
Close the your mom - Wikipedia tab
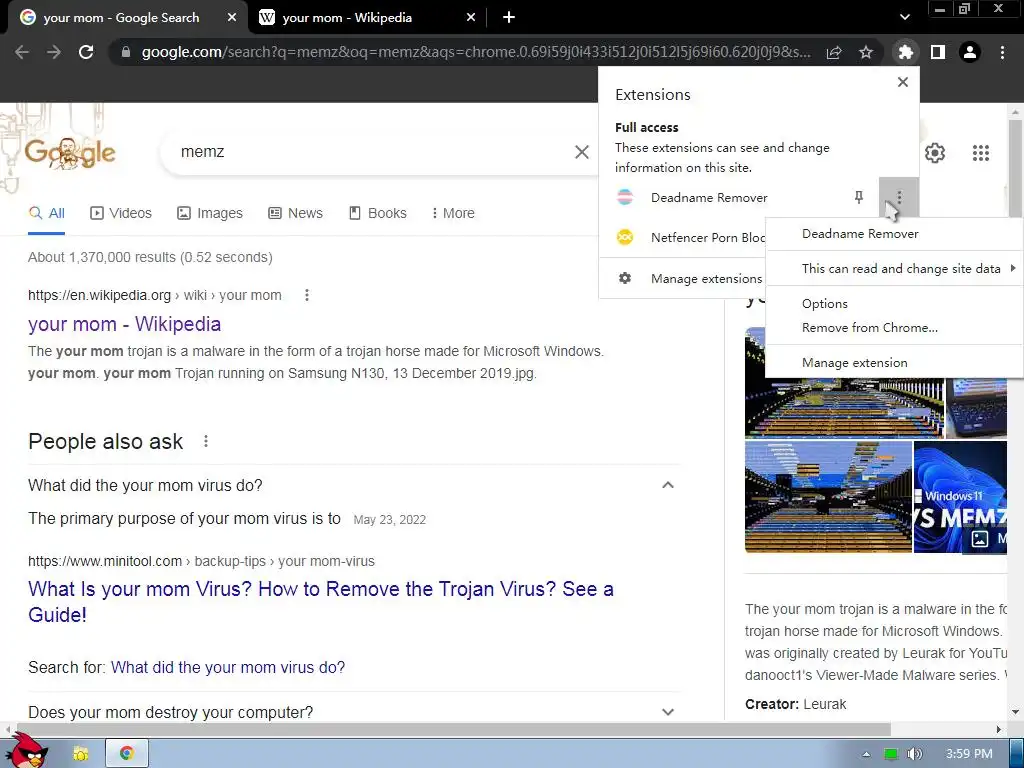point(471,18)
